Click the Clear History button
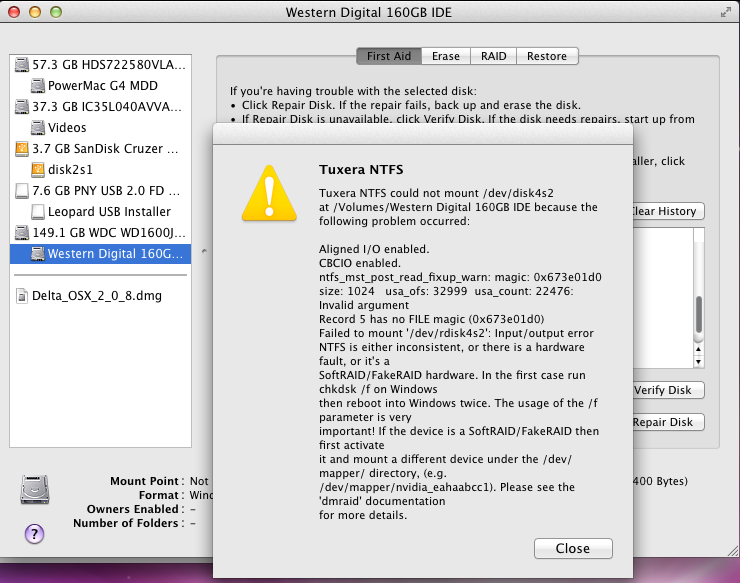 tap(668, 211)
